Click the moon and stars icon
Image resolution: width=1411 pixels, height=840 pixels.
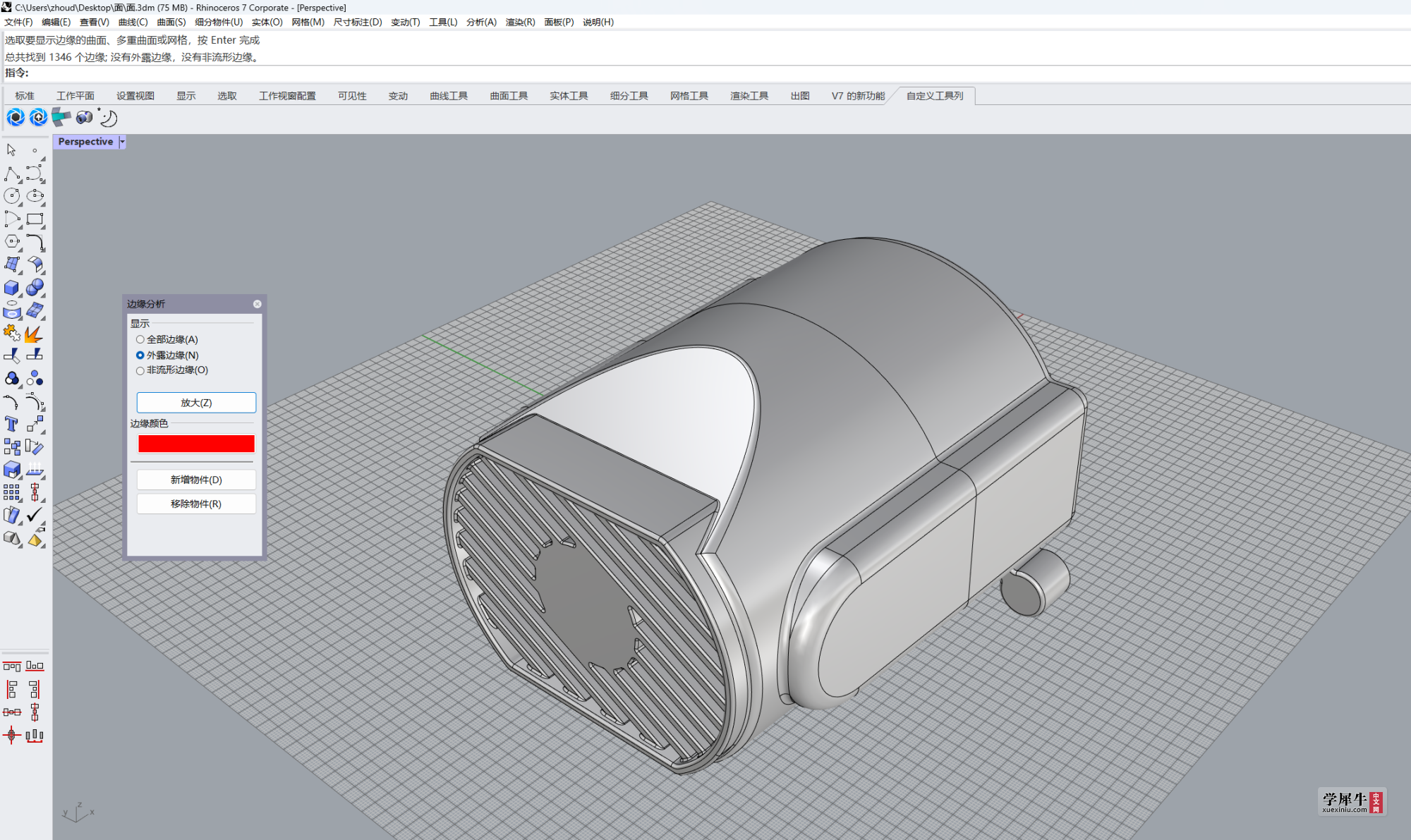pos(107,117)
